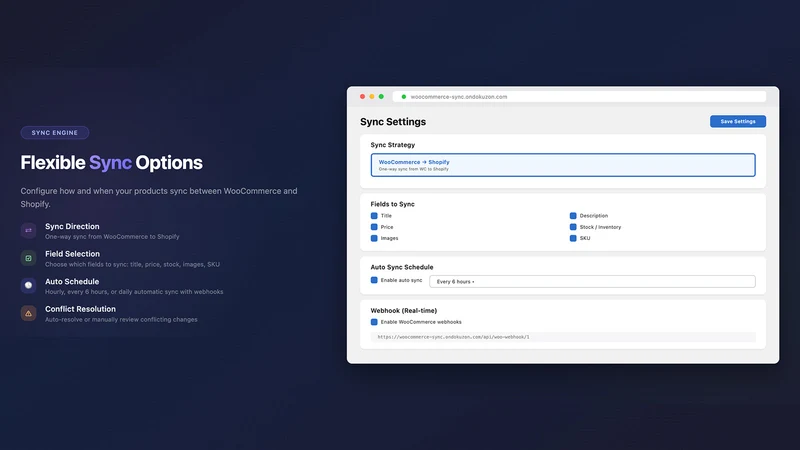Toggle the SKU field checkbox
Viewport: 800px width, 450px height.
tap(573, 238)
